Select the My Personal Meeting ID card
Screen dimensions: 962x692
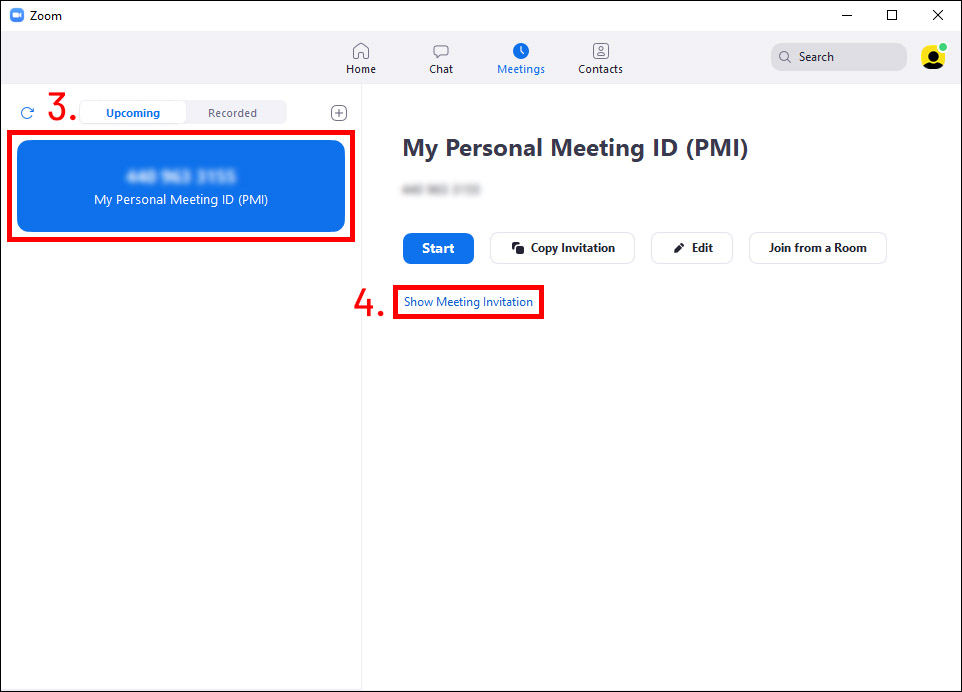(x=181, y=186)
